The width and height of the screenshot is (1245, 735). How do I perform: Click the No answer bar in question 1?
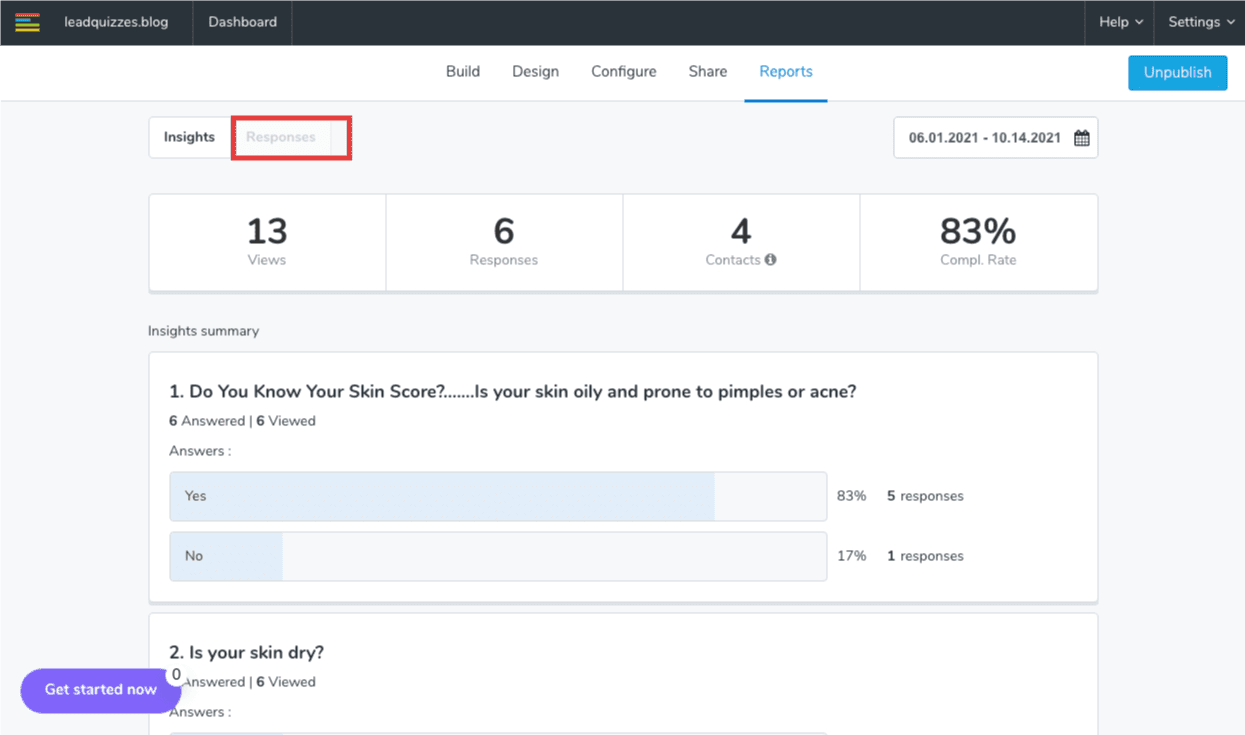pos(498,556)
